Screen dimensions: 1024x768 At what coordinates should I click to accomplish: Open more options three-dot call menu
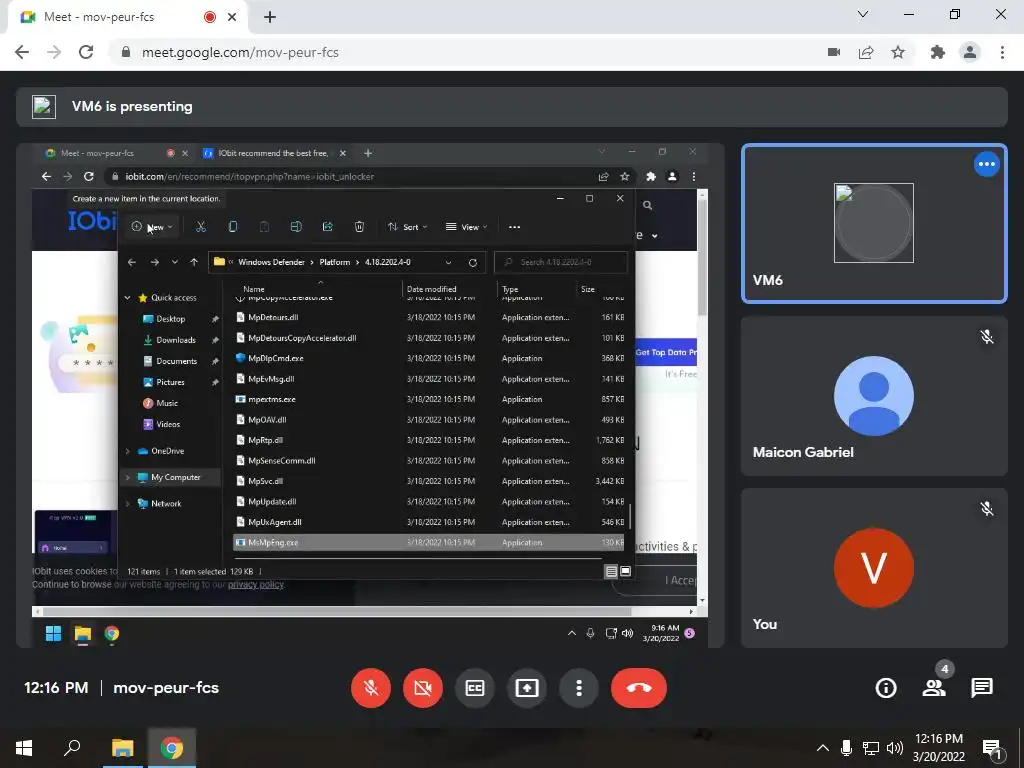coord(579,688)
